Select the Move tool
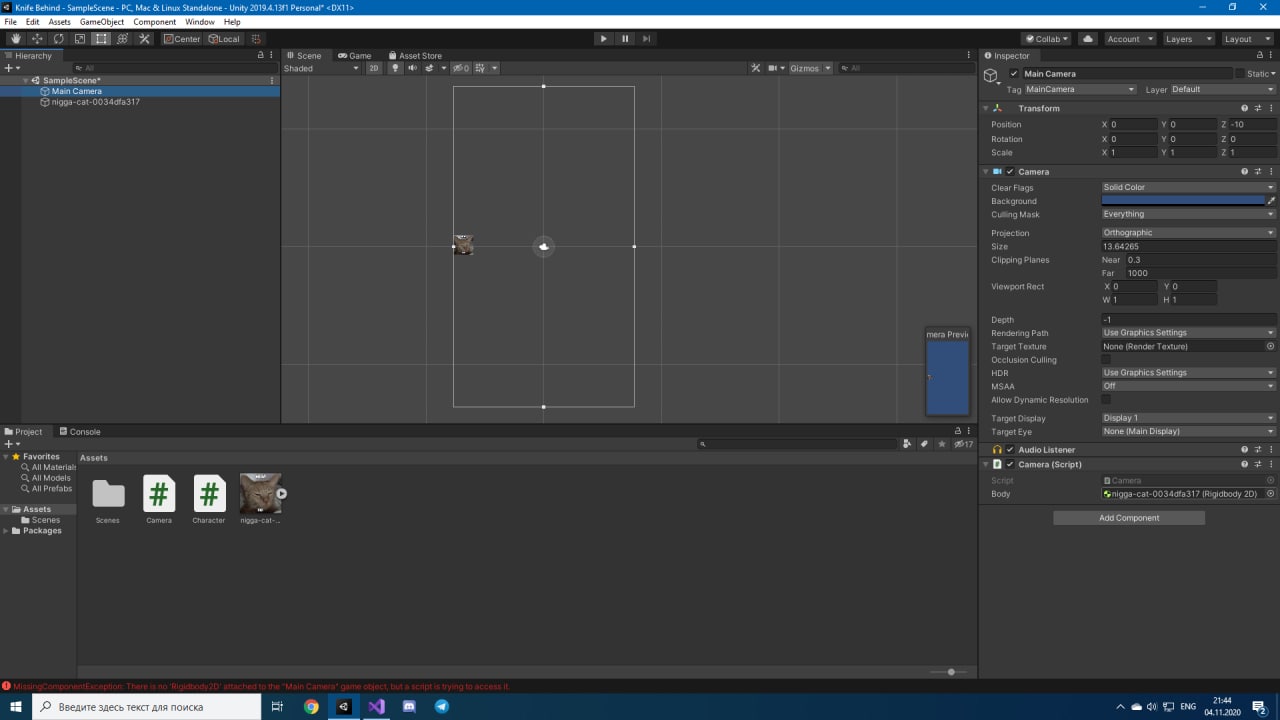Viewport: 1280px width, 720px height. 37,39
